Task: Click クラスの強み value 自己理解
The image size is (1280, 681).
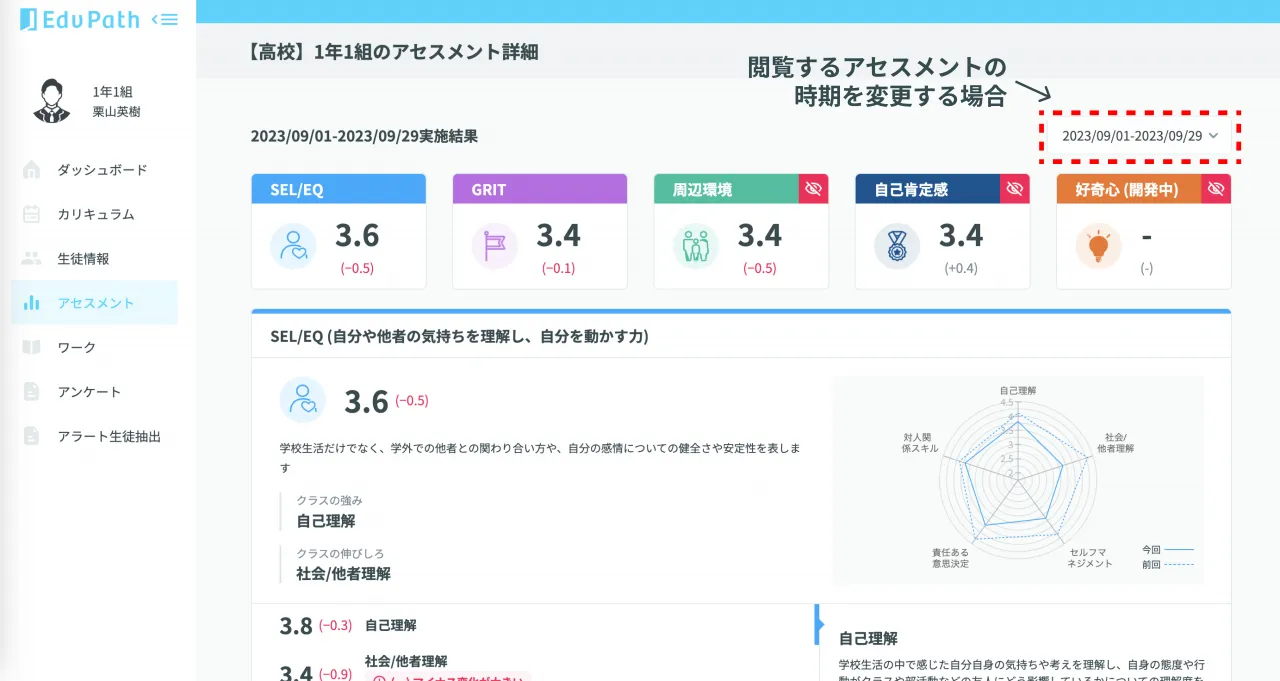Action: pos(326,520)
